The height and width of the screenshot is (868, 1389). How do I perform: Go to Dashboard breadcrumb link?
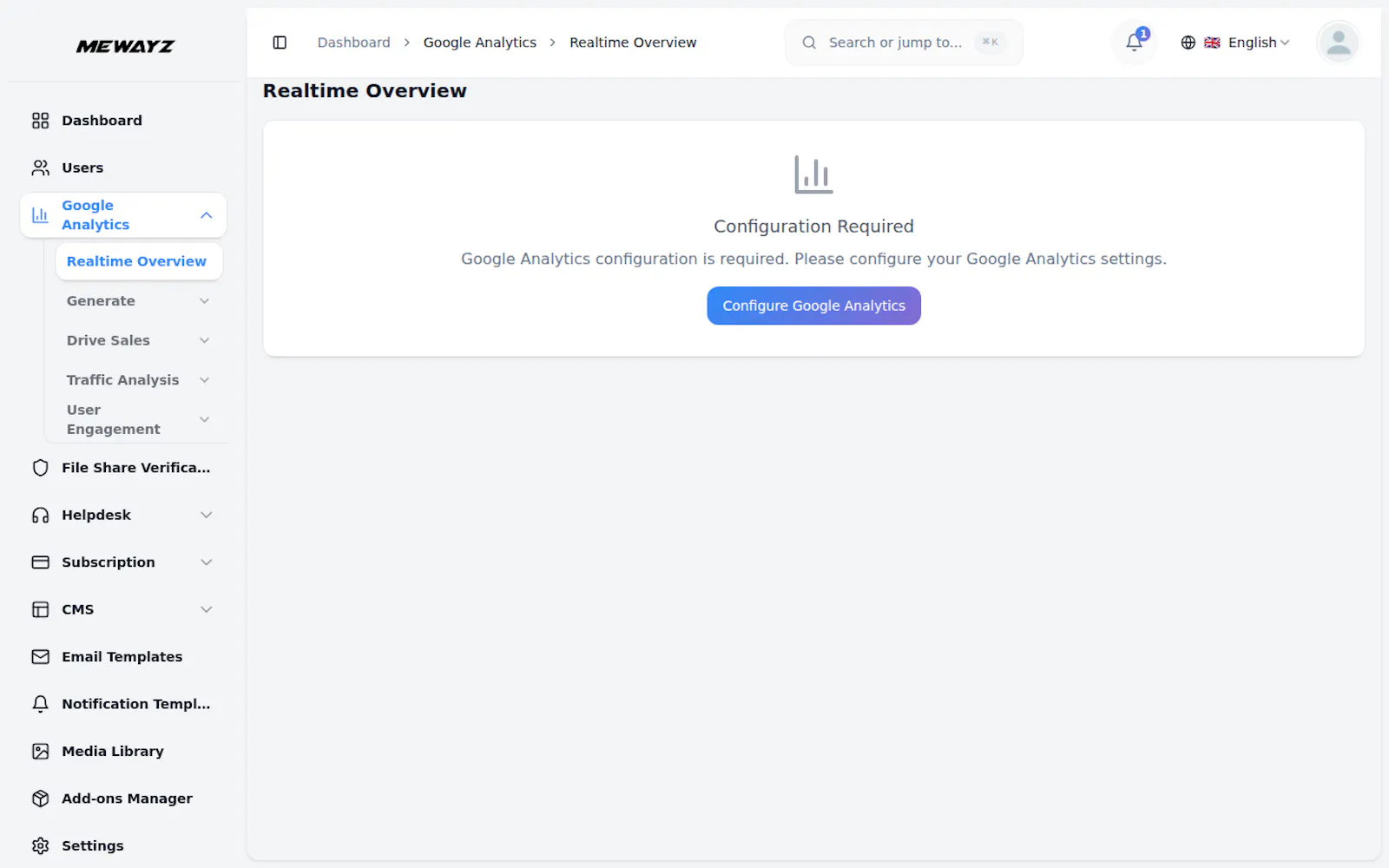353,43
